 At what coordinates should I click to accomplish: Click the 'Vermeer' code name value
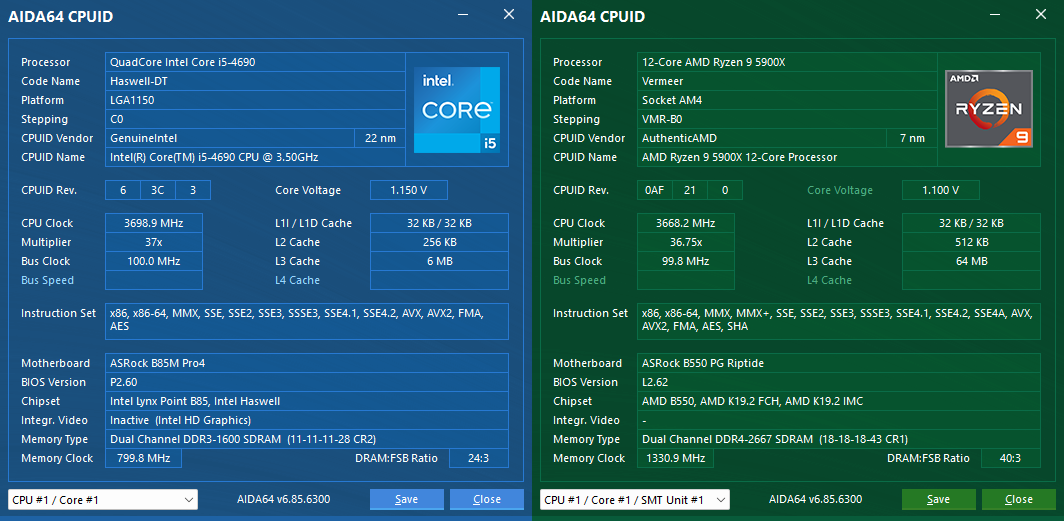787,81
